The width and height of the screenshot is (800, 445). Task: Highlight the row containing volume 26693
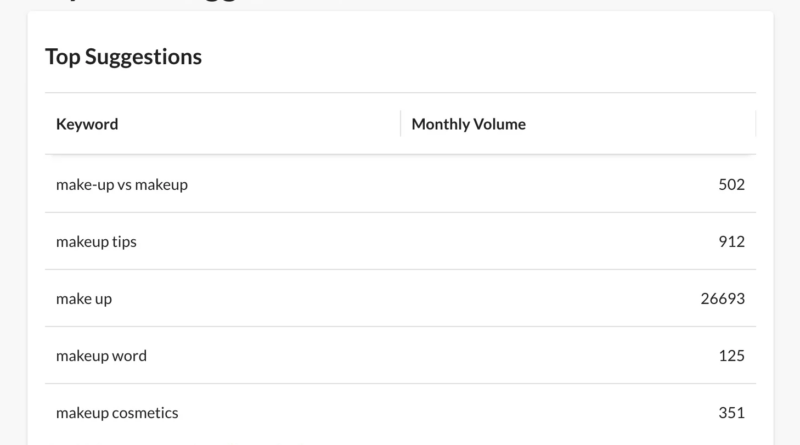click(x=400, y=298)
